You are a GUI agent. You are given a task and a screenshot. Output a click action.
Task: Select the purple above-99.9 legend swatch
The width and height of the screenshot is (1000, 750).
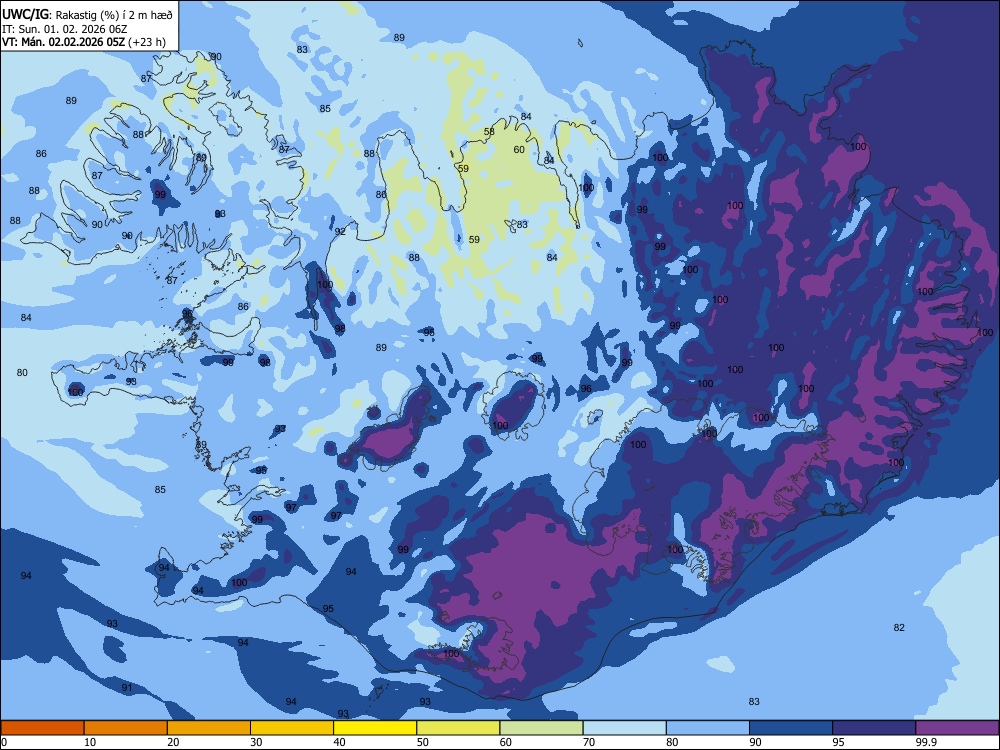pyautogui.click(x=957, y=728)
